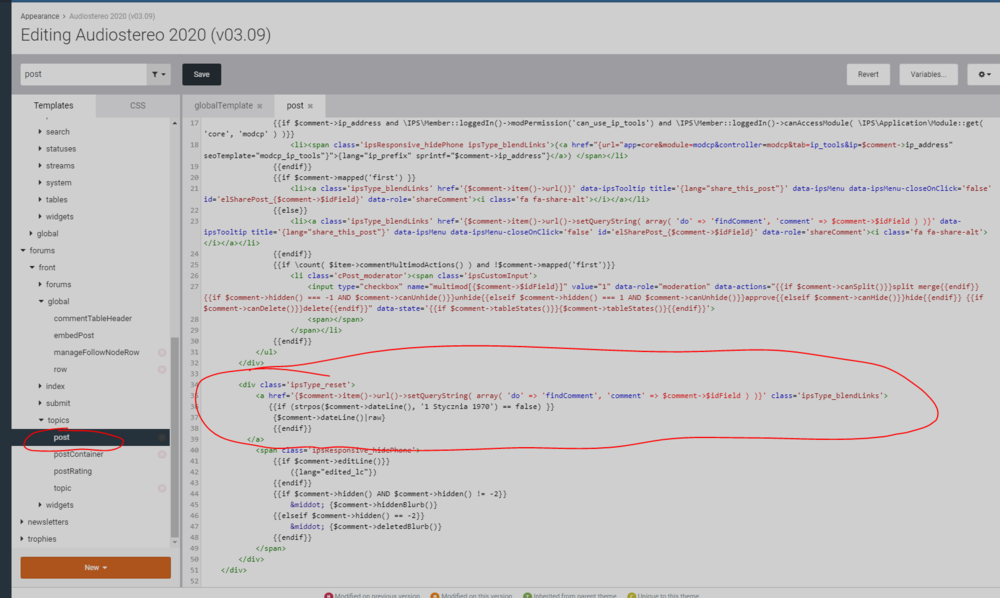Screen dimensions: 1000x598
Task: Click revert icon beside manageFollowNodeRow template
Action: coord(162,352)
